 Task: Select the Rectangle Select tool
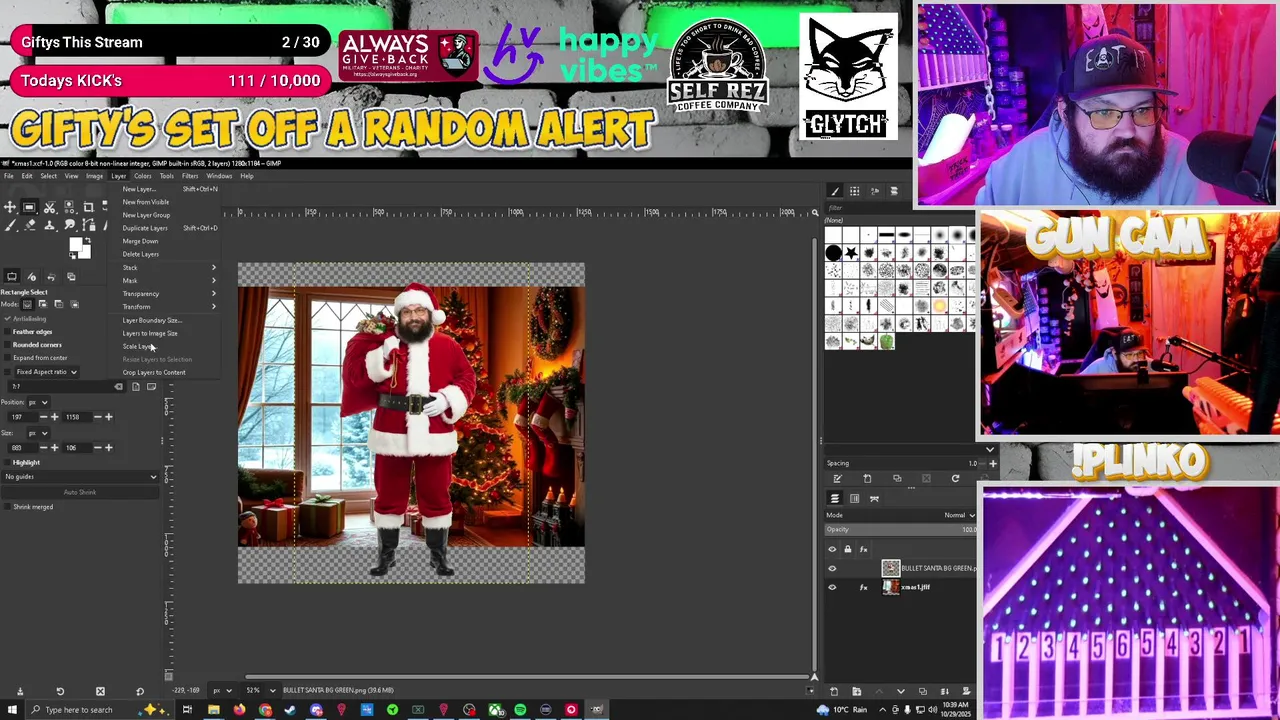pyautogui.click(x=29, y=207)
